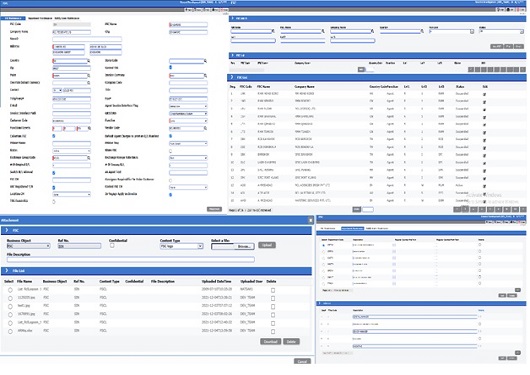Click the Upload button
The height and width of the screenshot is (375, 530).
267,245
